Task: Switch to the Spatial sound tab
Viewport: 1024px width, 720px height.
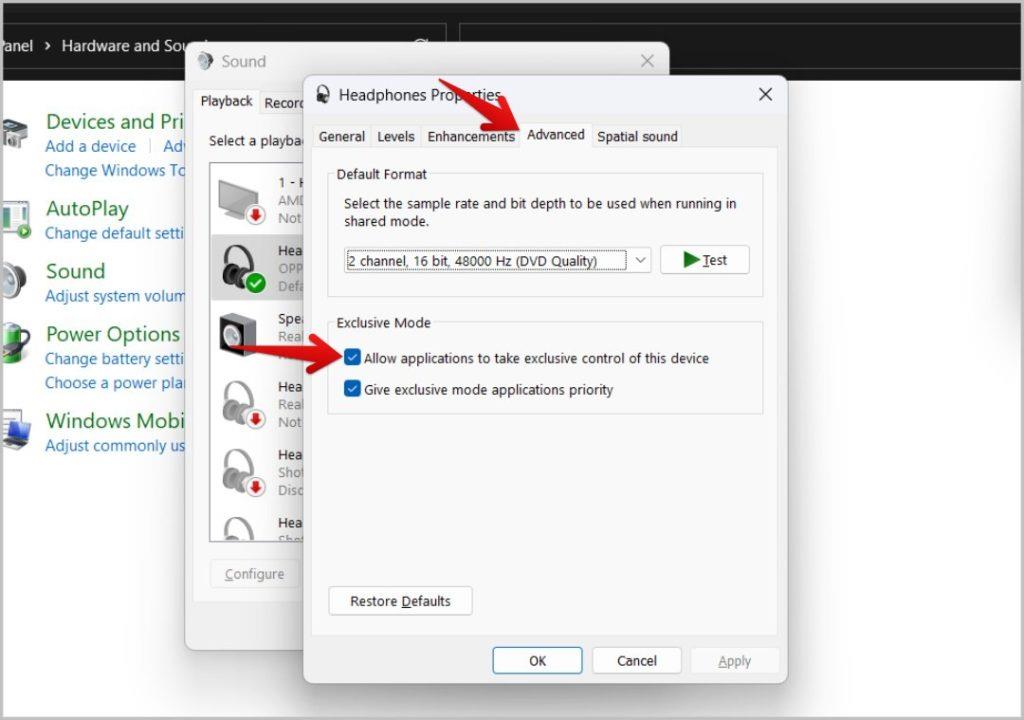Action: [637, 137]
